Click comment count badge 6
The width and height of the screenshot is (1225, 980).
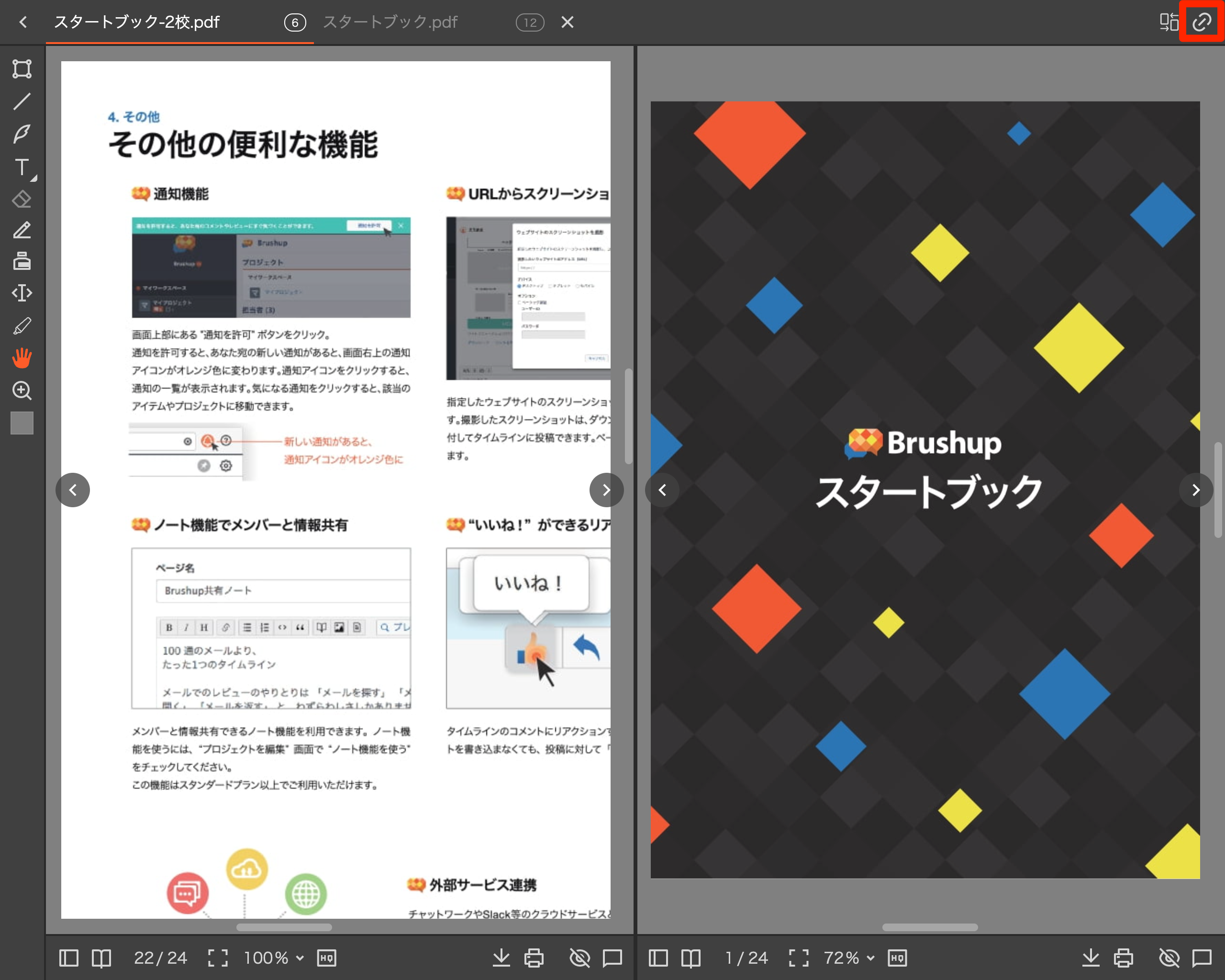coord(295,22)
